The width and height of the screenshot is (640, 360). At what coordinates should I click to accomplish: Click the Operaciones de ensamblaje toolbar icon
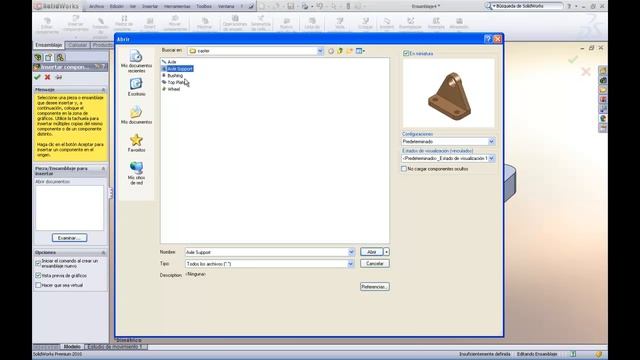coord(235,23)
